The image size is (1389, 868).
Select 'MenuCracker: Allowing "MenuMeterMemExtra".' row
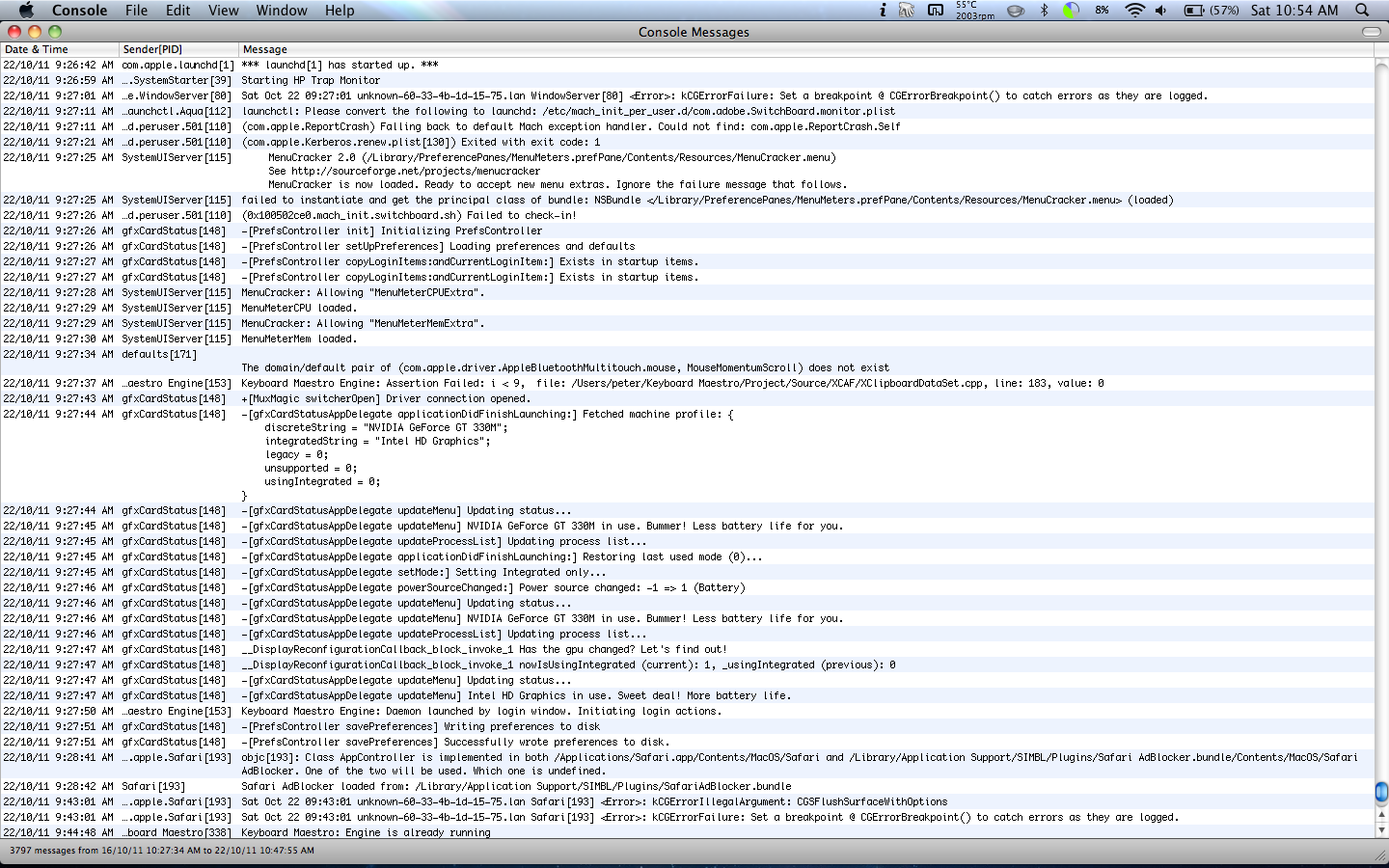(x=687, y=323)
